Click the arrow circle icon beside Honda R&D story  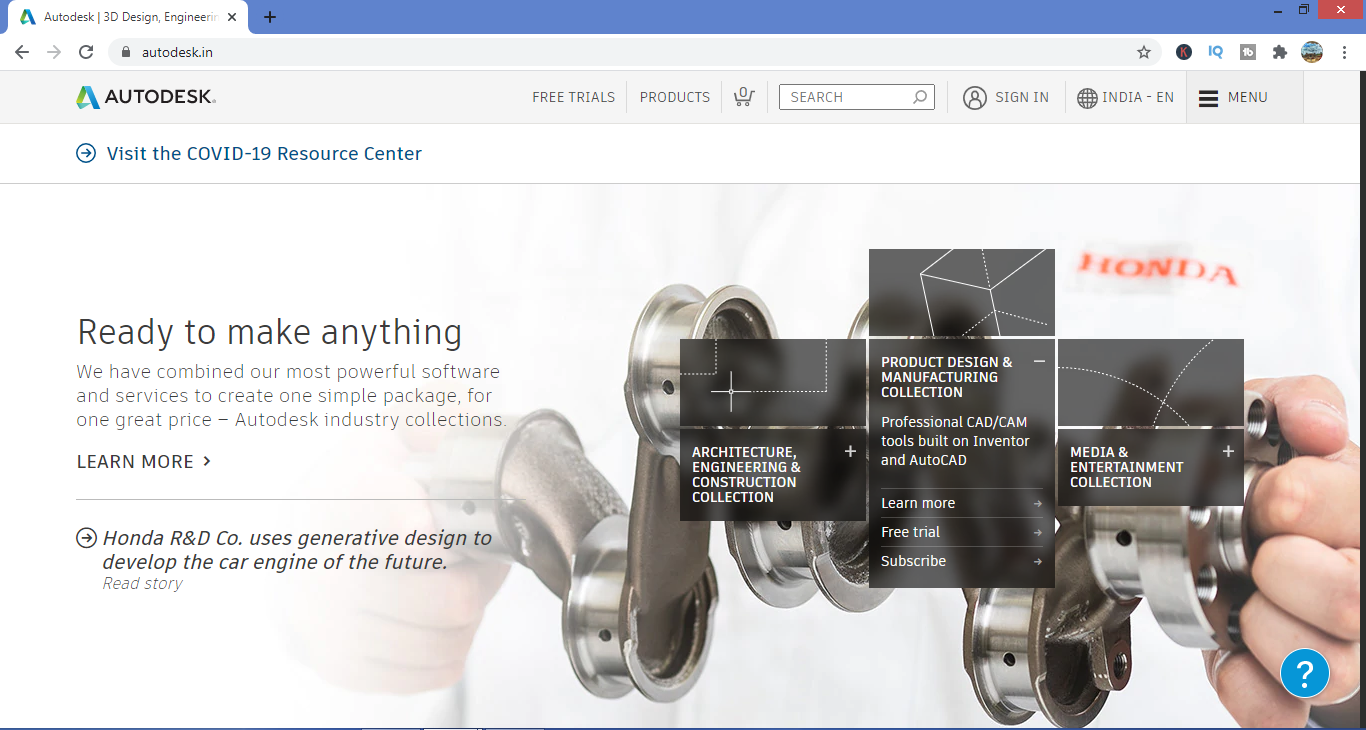[86, 538]
